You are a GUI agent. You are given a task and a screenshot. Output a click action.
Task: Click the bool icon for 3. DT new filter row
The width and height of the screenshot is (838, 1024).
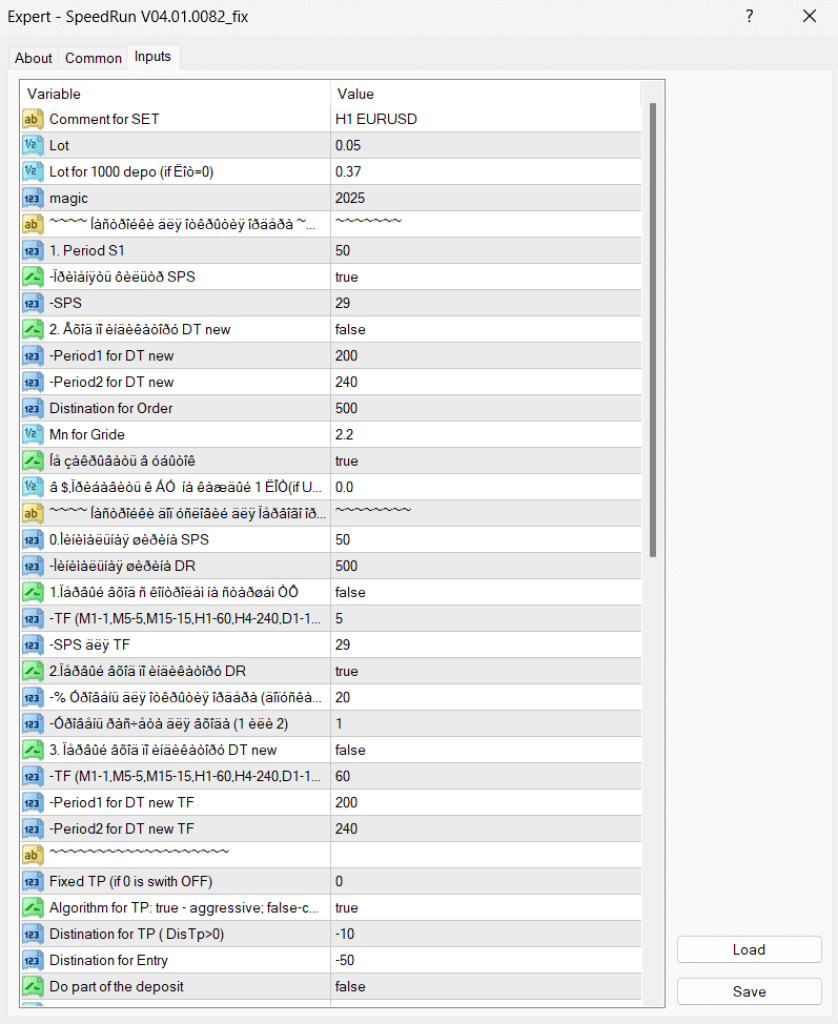click(x=32, y=750)
